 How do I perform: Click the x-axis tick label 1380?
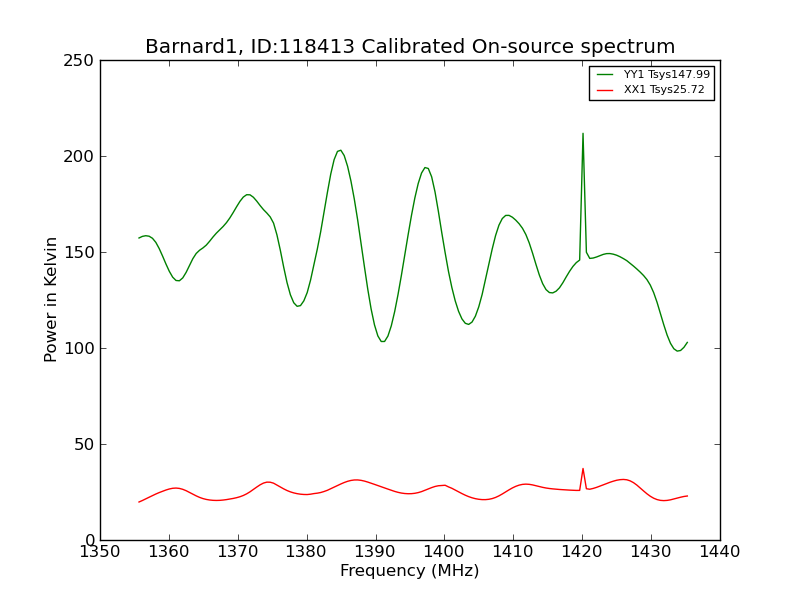click(307, 552)
